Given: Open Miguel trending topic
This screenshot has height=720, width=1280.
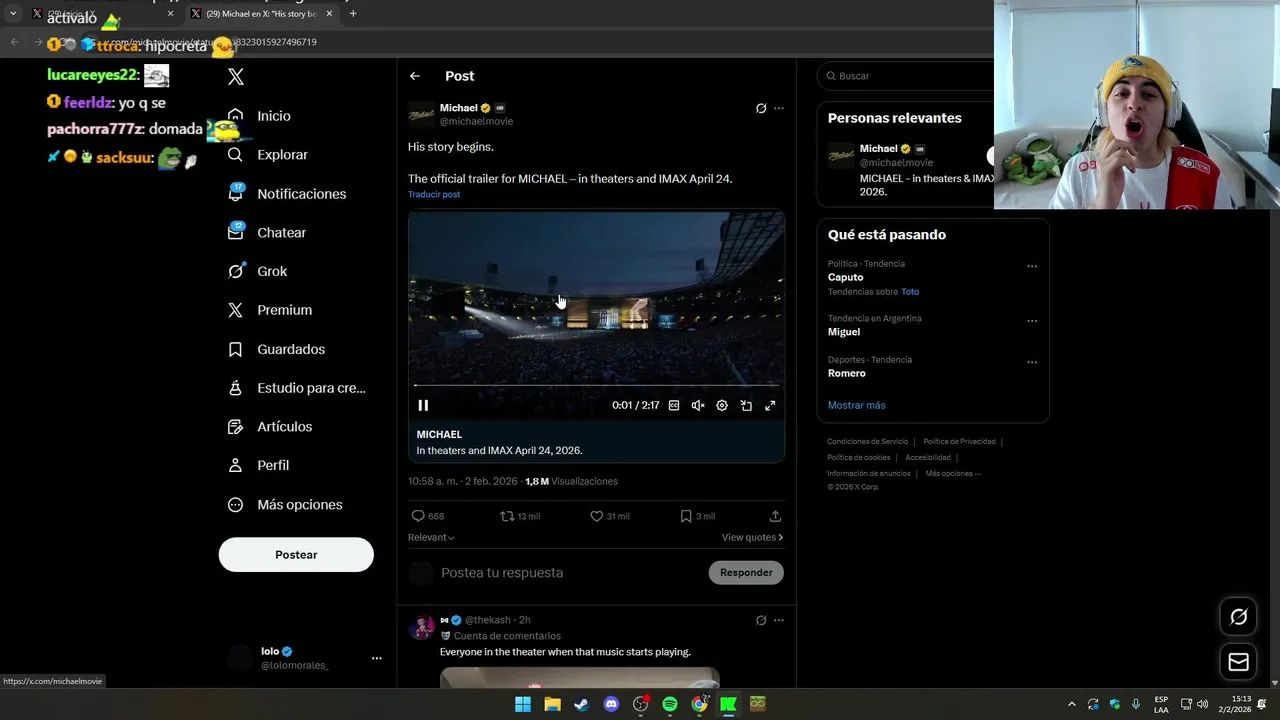Looking at the screenshot, I should (844, 332).
